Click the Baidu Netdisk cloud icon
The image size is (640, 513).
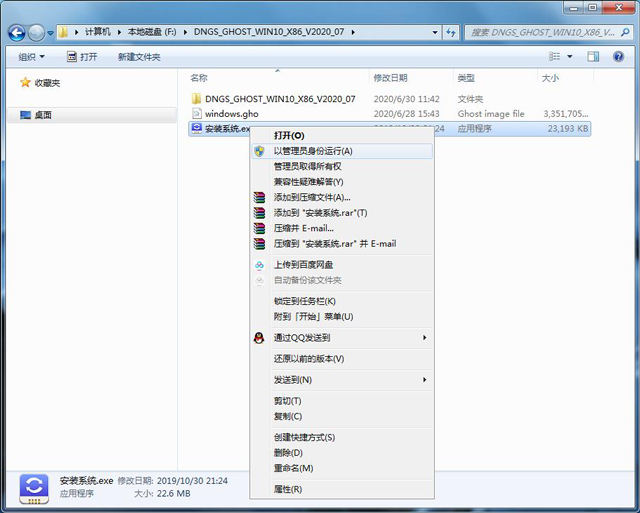pos(259,265)
